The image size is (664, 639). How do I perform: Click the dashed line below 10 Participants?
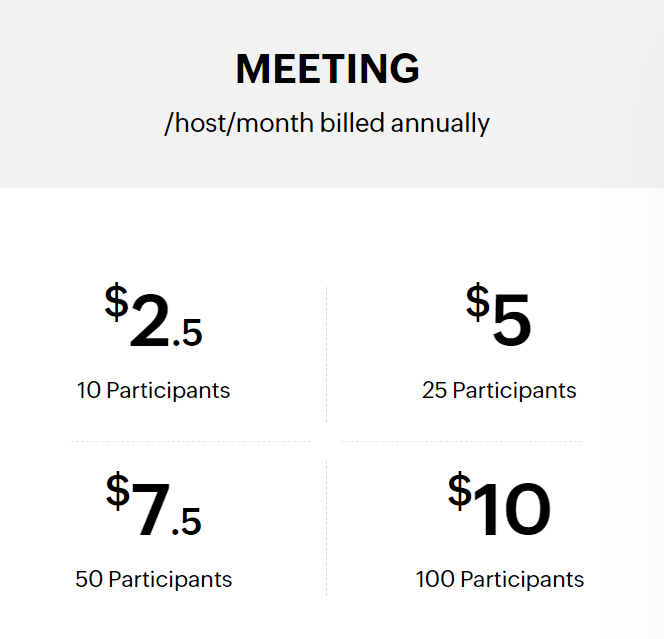coord(191,441)
